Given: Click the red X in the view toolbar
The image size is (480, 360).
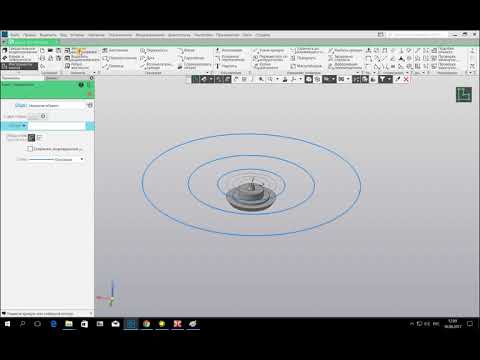Looking at the screenshot, I should (x=406, y=79).
